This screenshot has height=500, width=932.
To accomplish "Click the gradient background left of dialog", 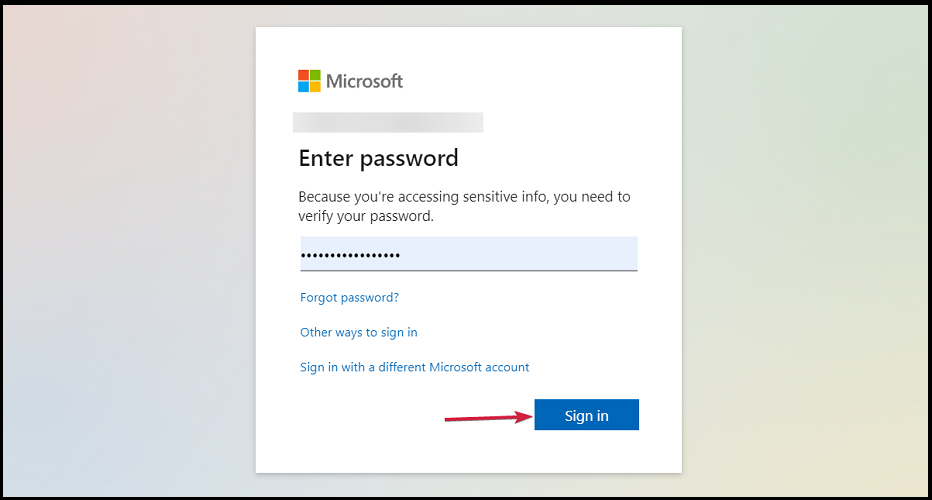I will click(x=130, y=250).
